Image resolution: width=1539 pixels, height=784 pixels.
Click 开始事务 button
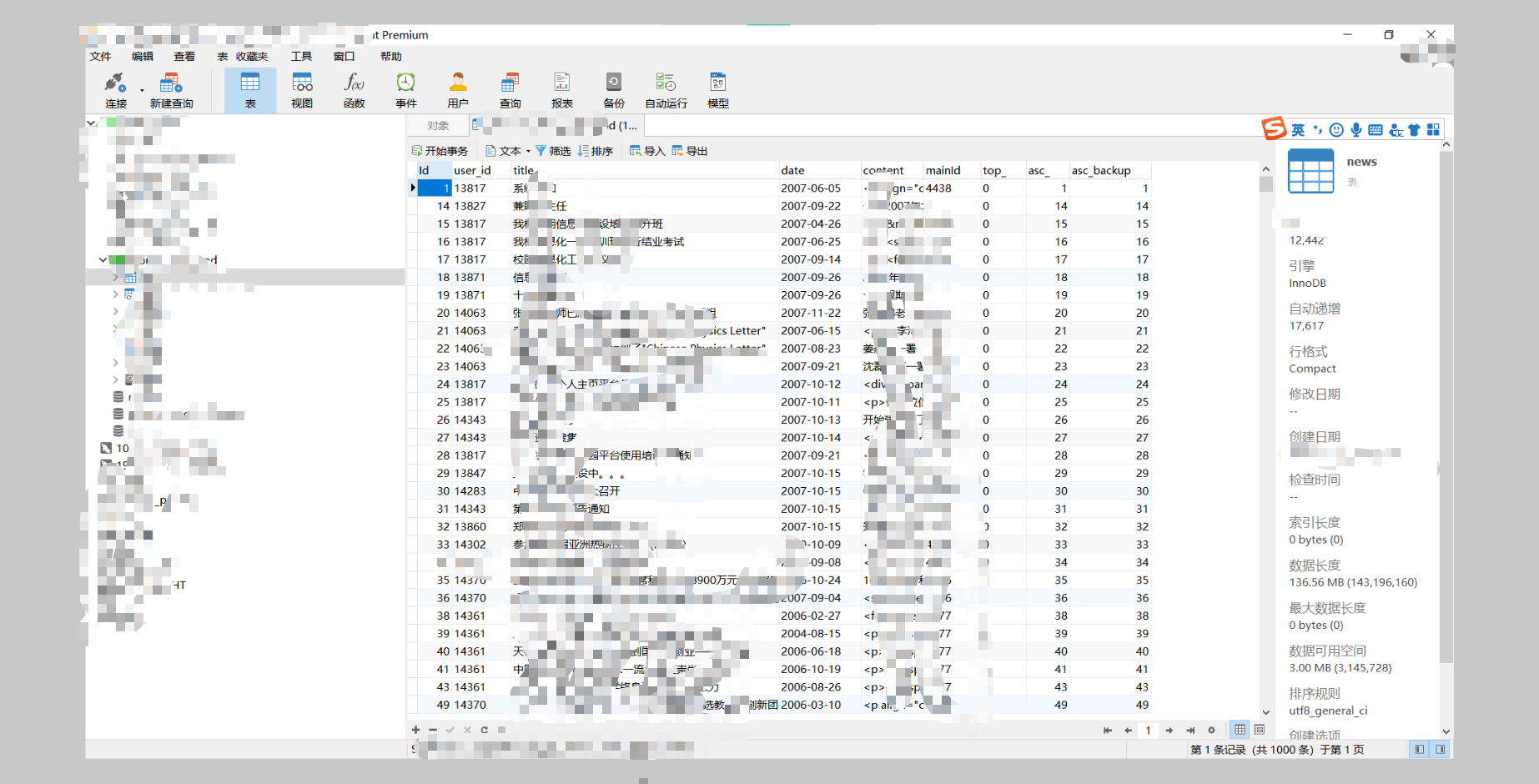tap(440, 151)
